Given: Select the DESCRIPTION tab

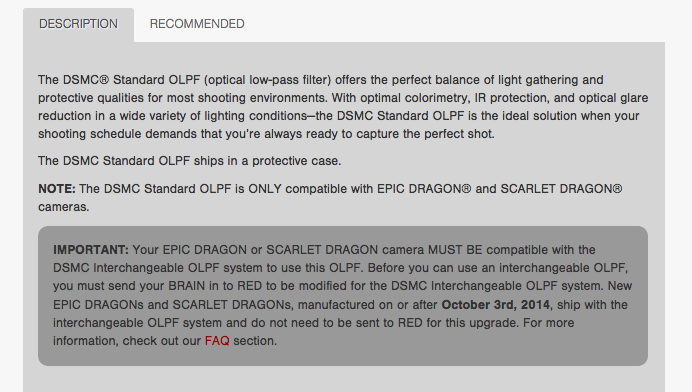Looking at the screenshot, I should pos(79,24).
